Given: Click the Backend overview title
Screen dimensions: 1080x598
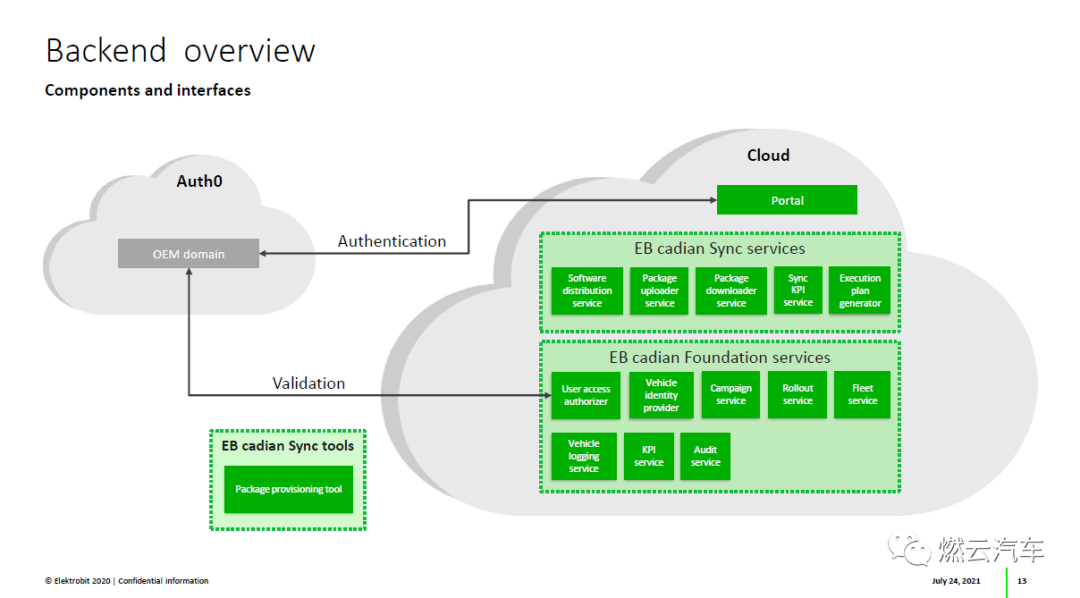Looking at the screenshot, I should 180,51.
